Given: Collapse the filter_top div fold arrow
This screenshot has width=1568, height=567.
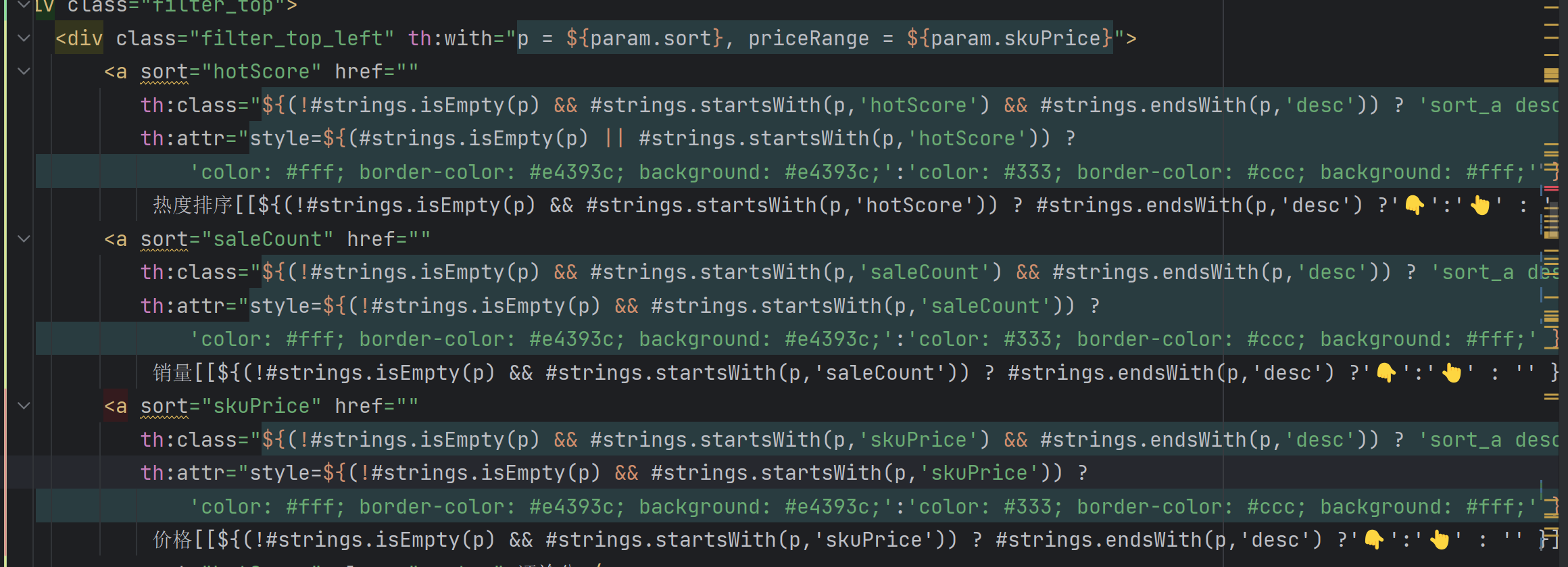Looking at the screenshot, I should tap(24, 5).
